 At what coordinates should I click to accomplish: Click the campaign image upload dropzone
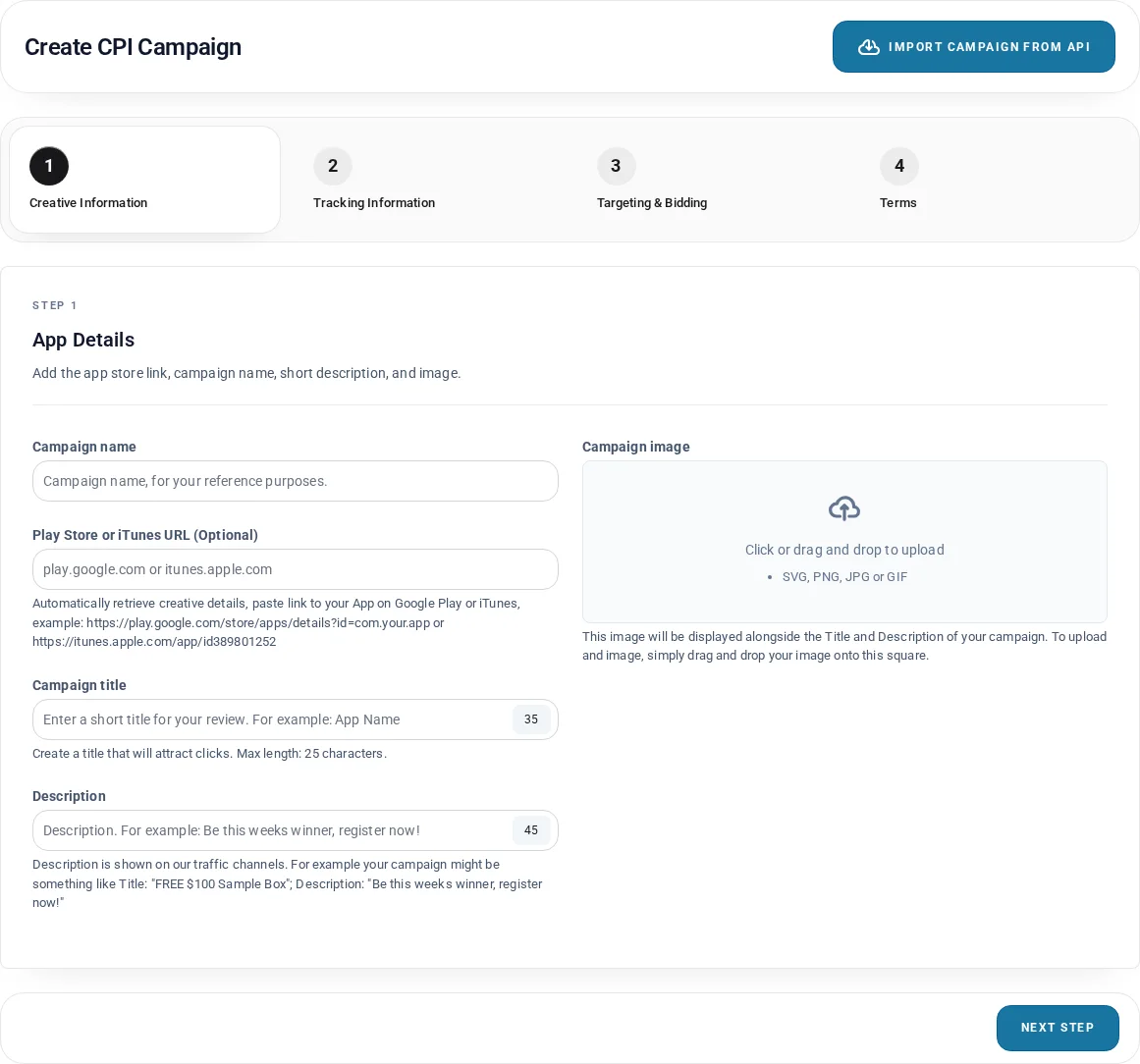pos(844,542)
